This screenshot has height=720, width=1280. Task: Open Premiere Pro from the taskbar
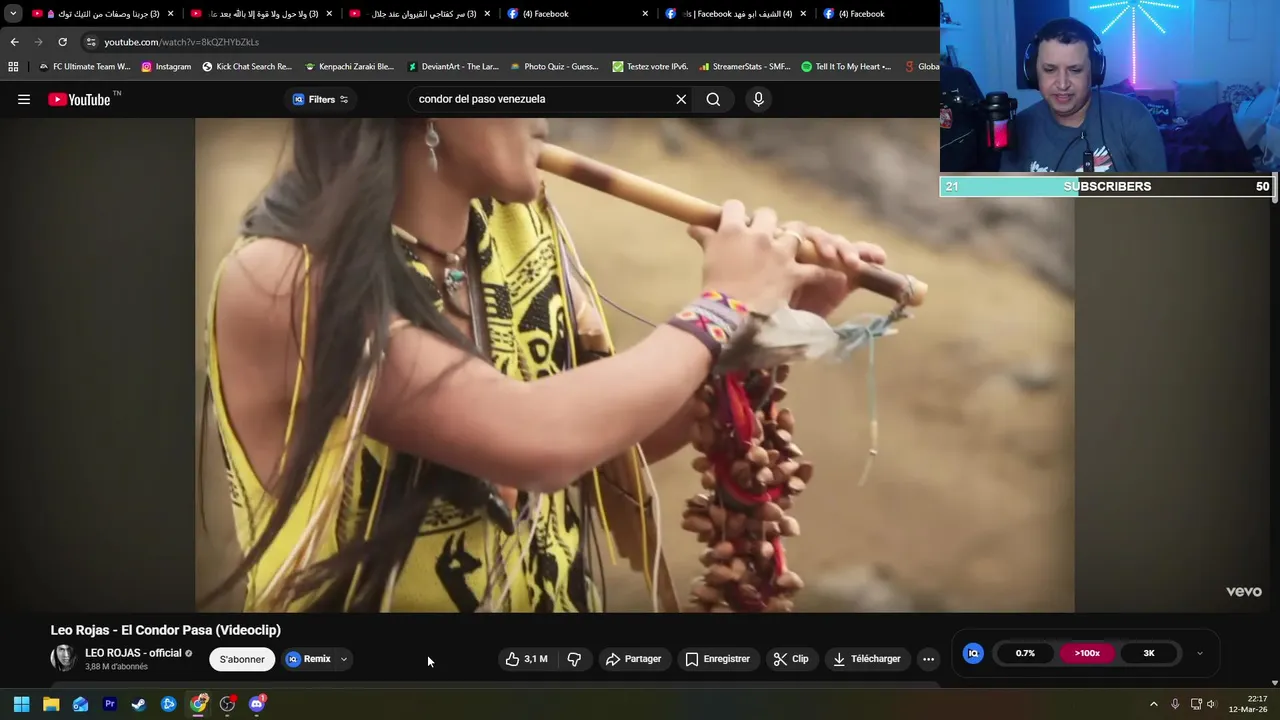(110, 704)
